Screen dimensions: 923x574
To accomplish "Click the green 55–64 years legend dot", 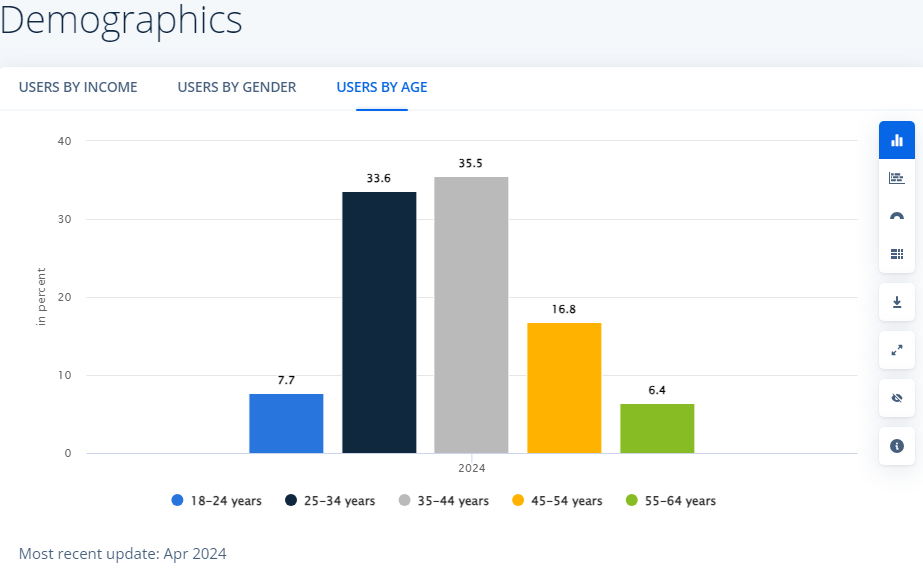I will pos(631,501).
